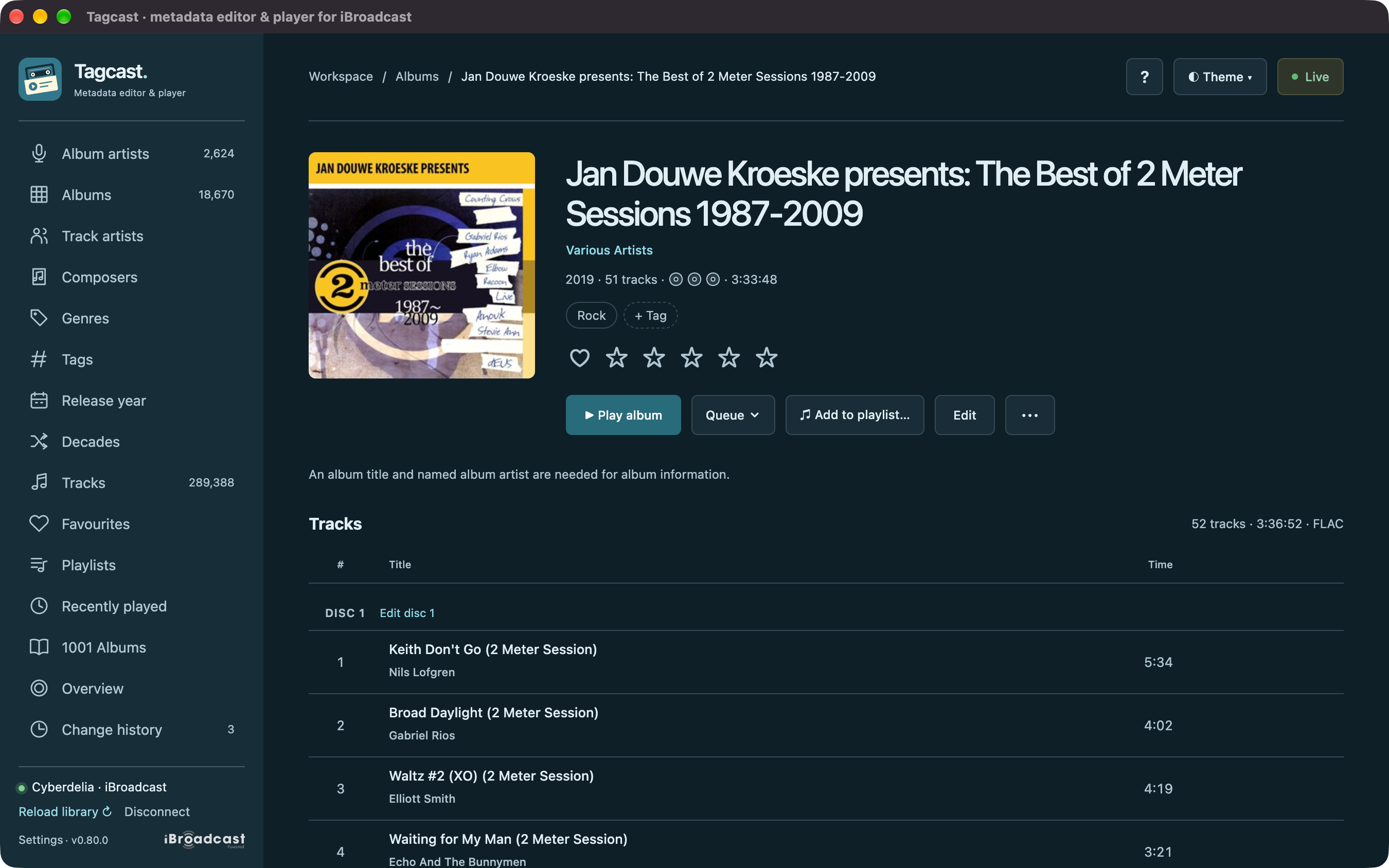Click the Decades shuffle icon

(39, 442)
